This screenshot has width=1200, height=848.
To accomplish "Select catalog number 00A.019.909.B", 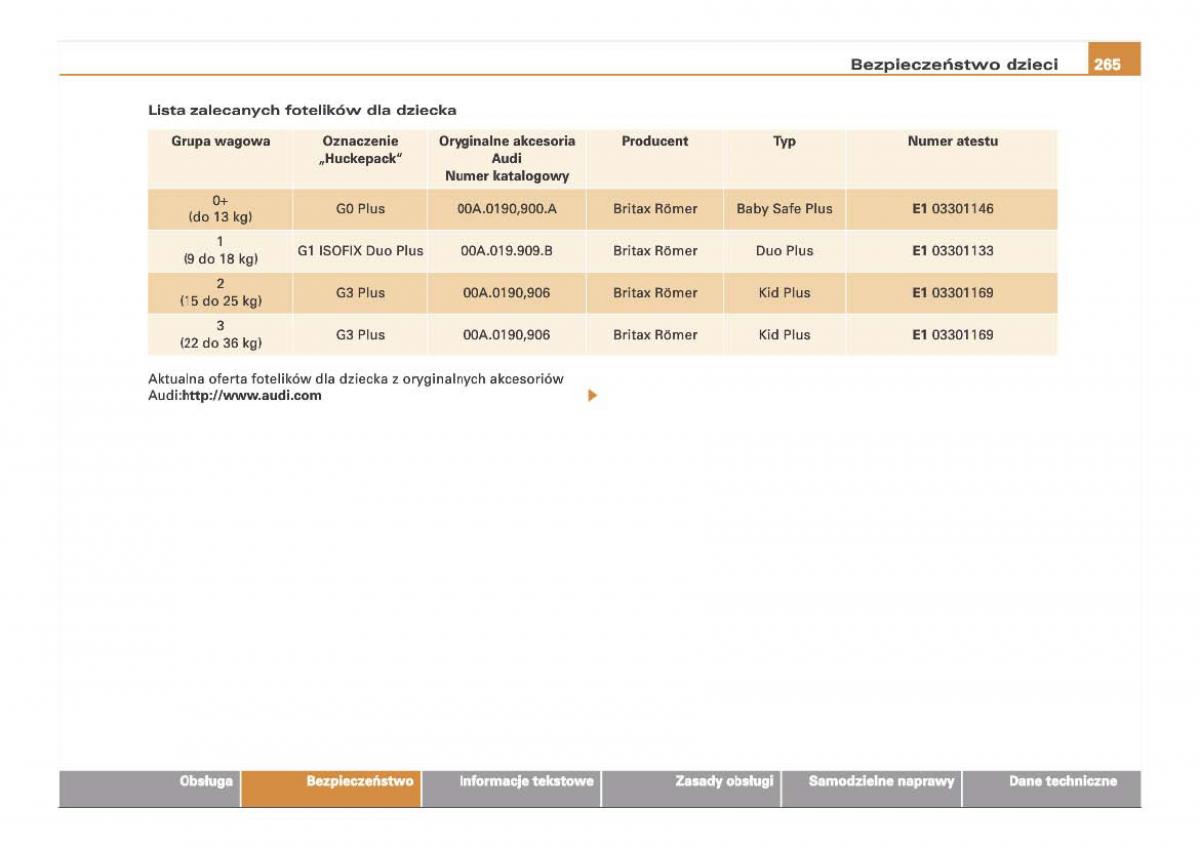I will pyautogui.click(x=507, y=251).
